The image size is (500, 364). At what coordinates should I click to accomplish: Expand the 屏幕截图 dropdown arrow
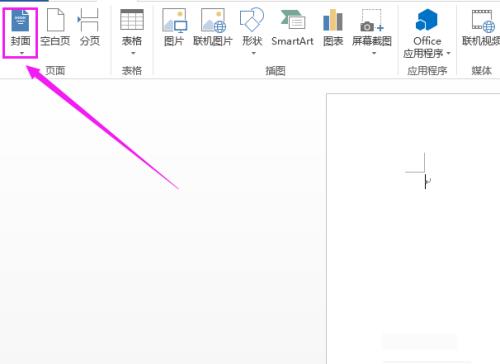374,53
